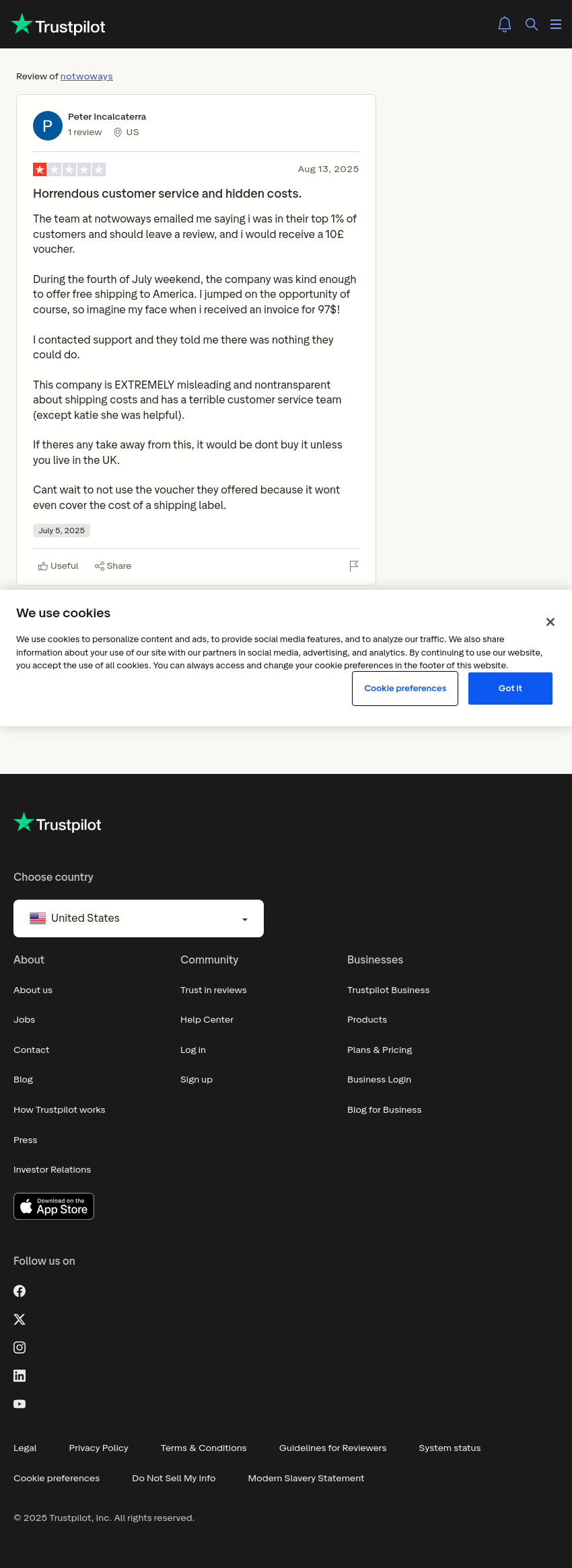572x1568 pixels.
Task: Open Blog for Business link
Action: tap(384, 1110)
